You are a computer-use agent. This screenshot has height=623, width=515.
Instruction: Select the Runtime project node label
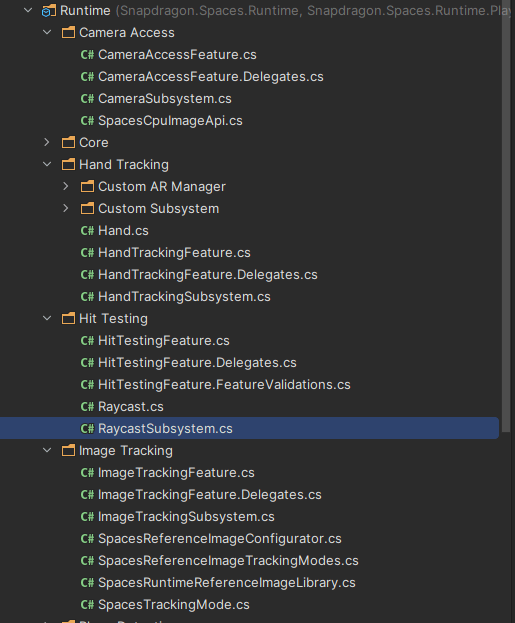click(85, 11)
